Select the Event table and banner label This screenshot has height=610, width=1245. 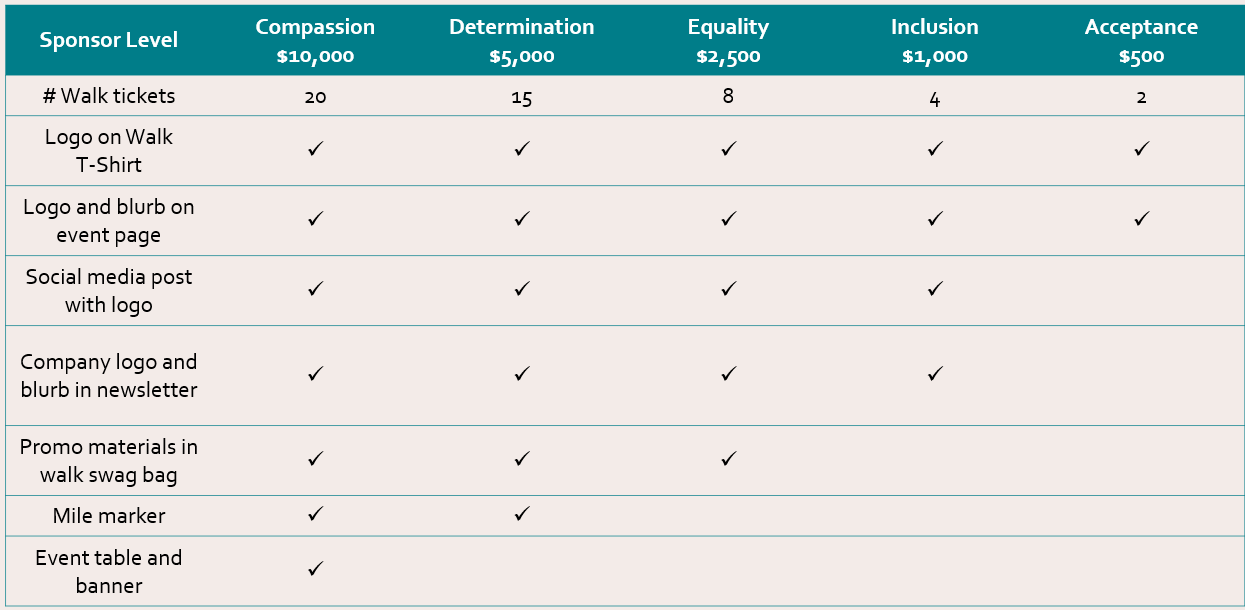[108, 572]
